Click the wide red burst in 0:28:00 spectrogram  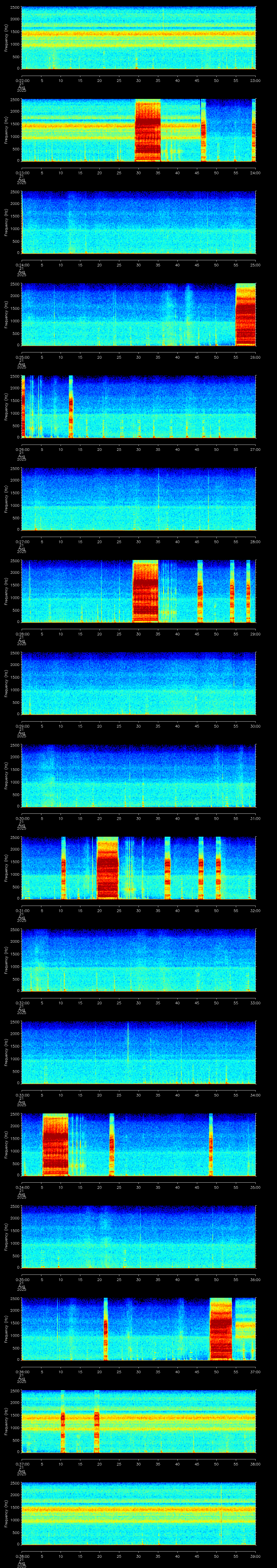(x=146, y=591)
